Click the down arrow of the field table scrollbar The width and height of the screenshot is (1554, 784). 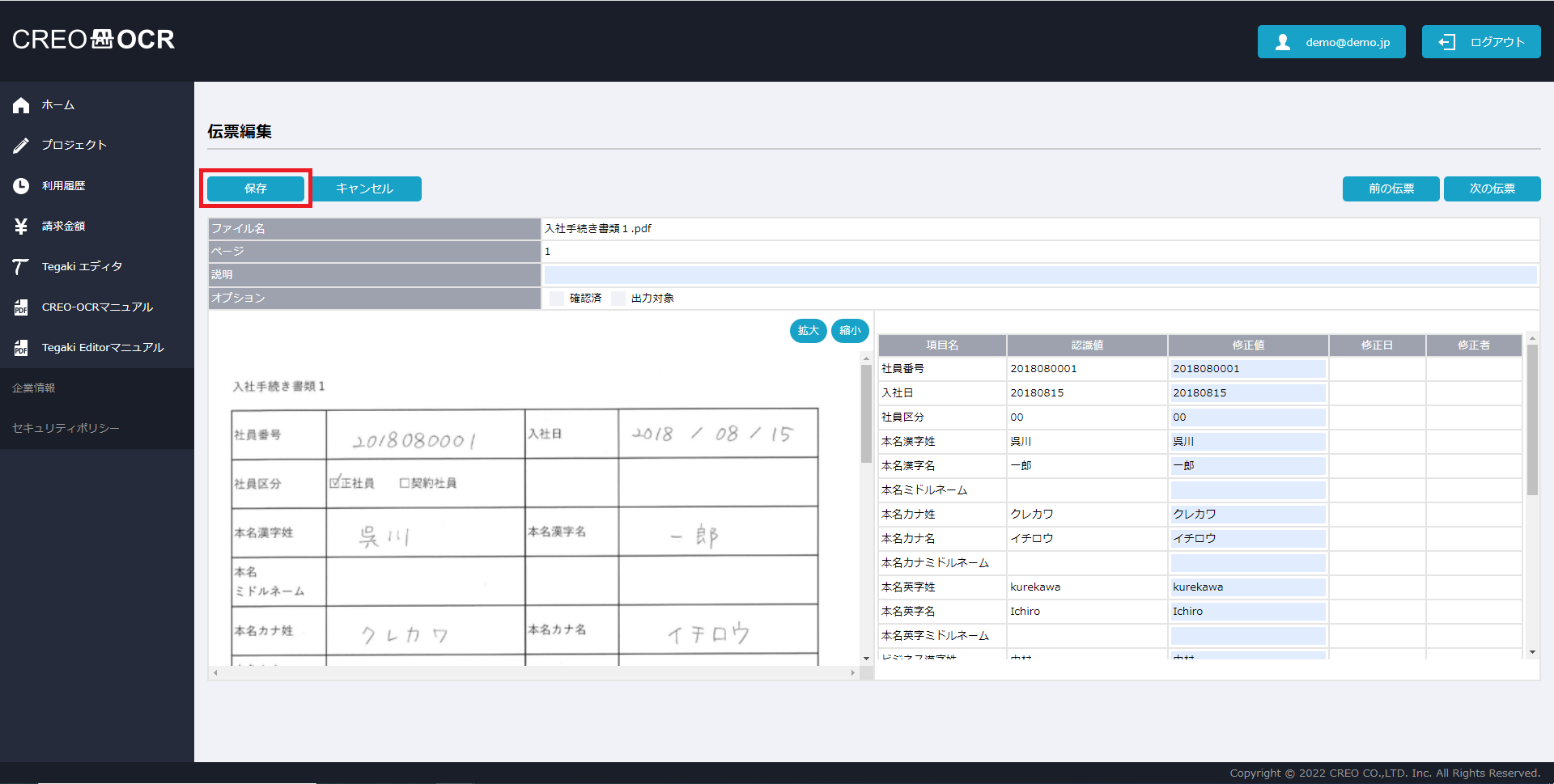(1532, 652)
